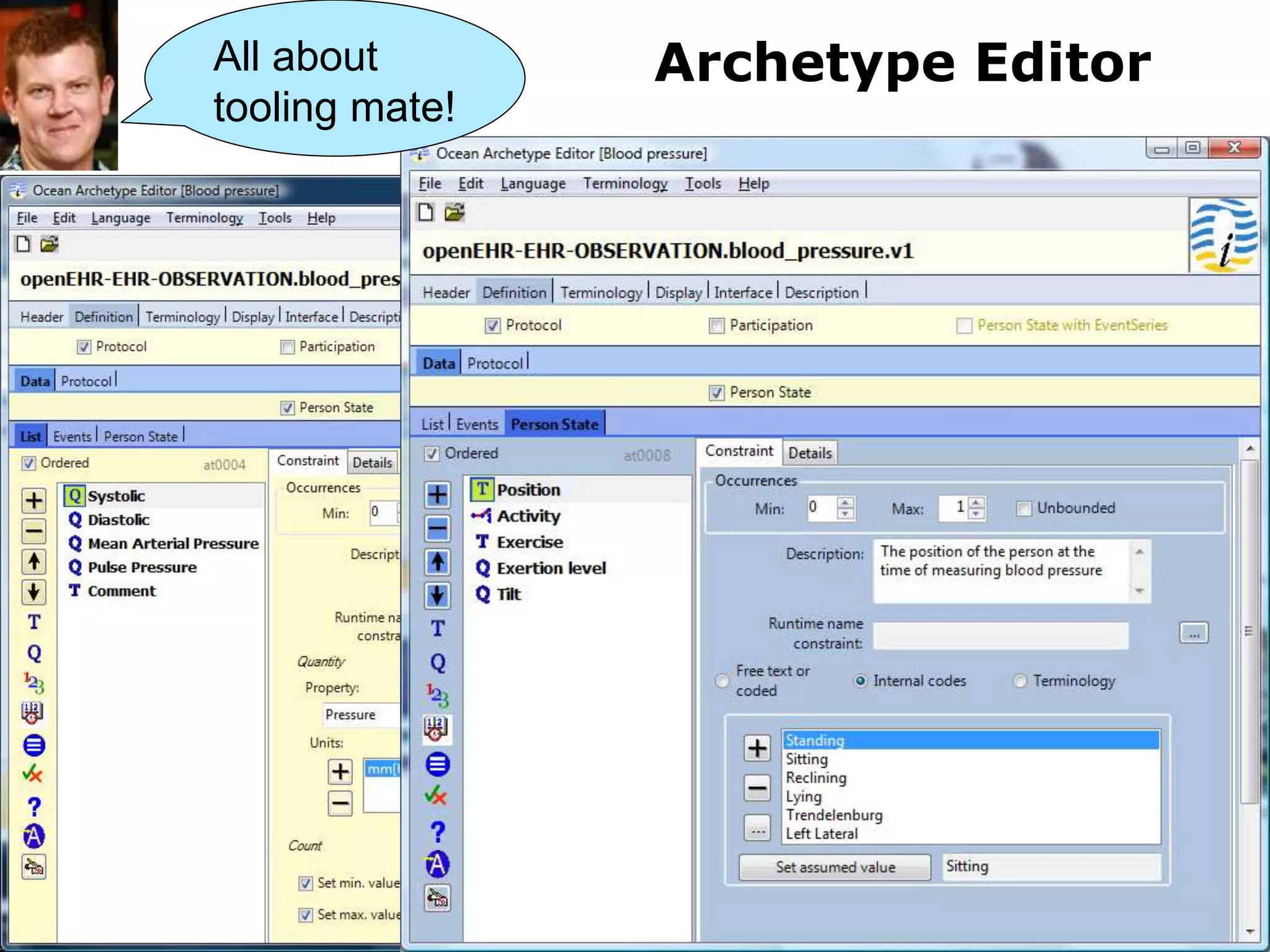Viewport: 1270px width, 952px height.
Task: Click occurrences Max spinner arrows
Action: click(976, 508)
